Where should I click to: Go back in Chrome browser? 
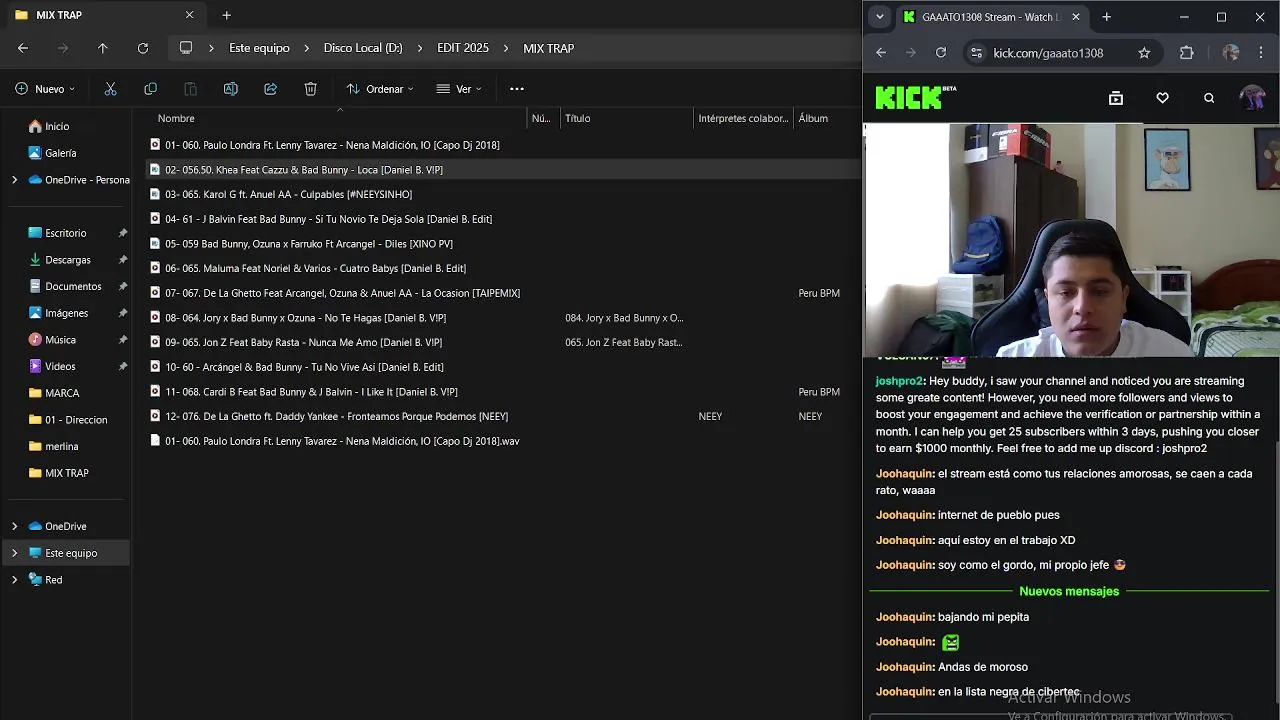pos(881,53)
